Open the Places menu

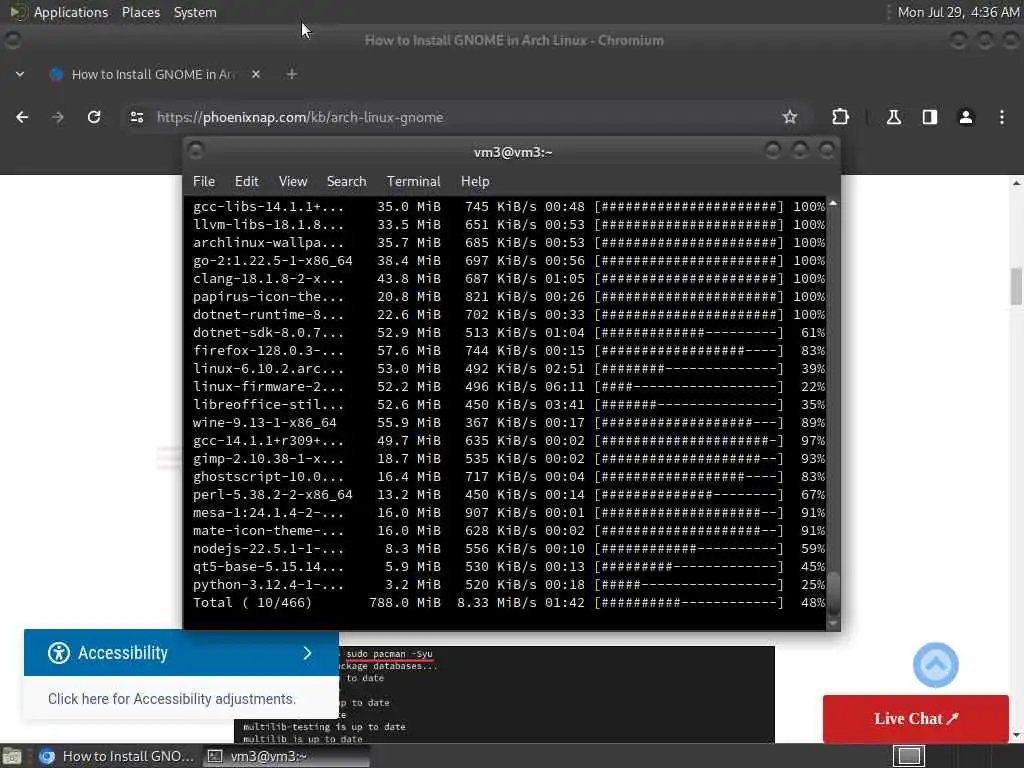[140, 12]
